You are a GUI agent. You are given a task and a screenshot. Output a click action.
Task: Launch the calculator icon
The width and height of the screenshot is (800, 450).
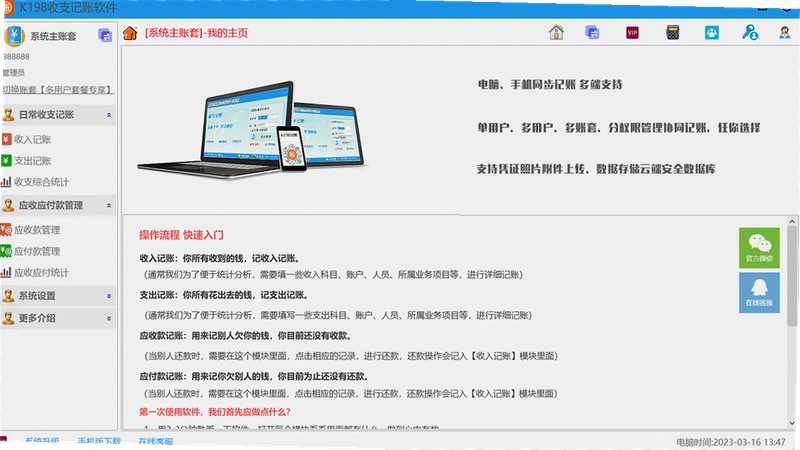pyautogui.click(x=672, y=33)
